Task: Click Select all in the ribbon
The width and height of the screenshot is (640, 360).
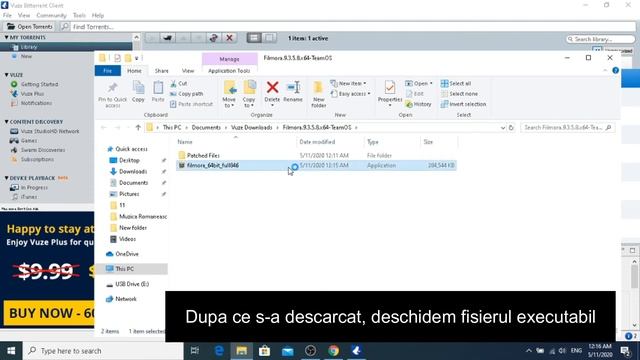Action: [x=456, y=83]
